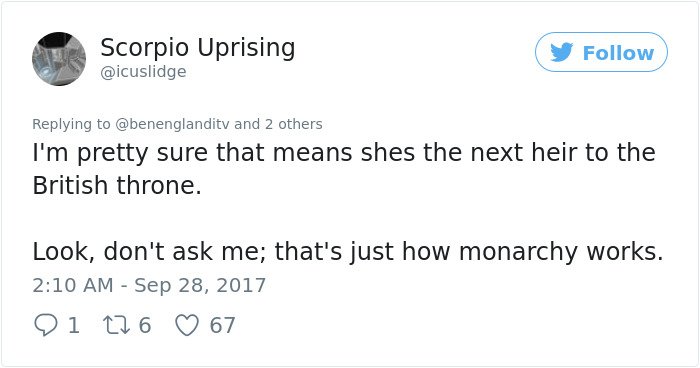Click the 'heir to the British throne' sentence
700x368 pixels.
[344, 169]
